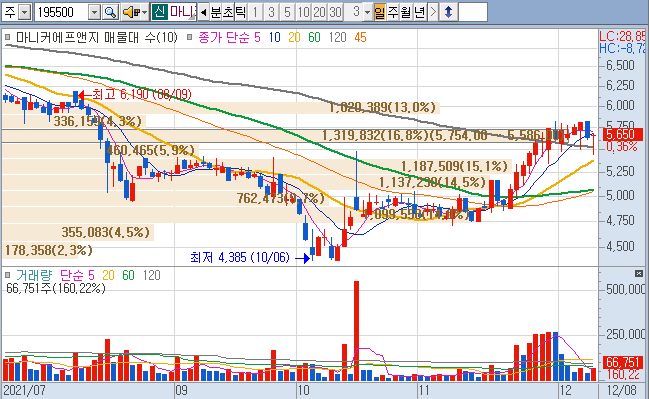Viewport: 649px width, 399px height.
Task: Toggle 마니커에프앤지 indicator square marker
Action: coord(7,37)
